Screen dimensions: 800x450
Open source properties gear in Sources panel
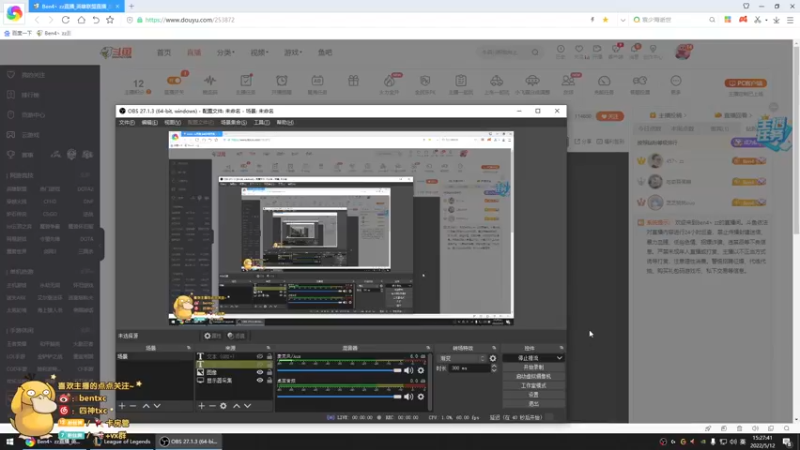[x=223, y=406]
